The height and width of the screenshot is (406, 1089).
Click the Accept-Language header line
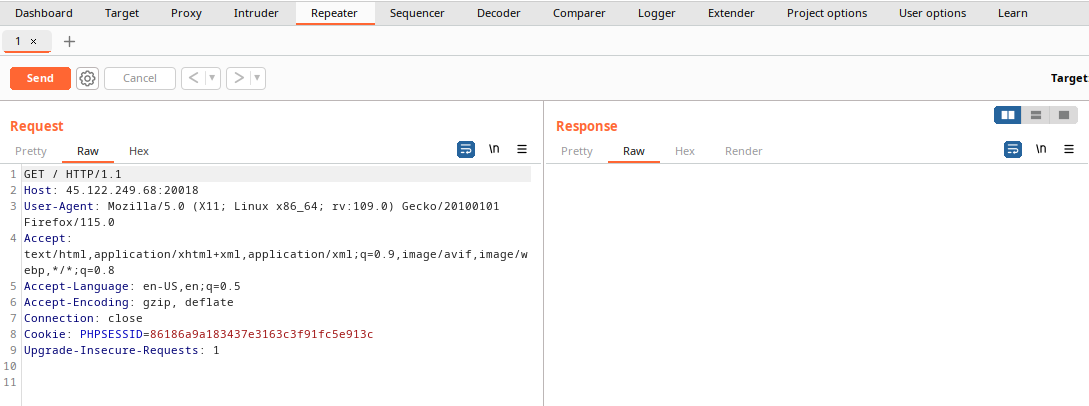point(133,287)
